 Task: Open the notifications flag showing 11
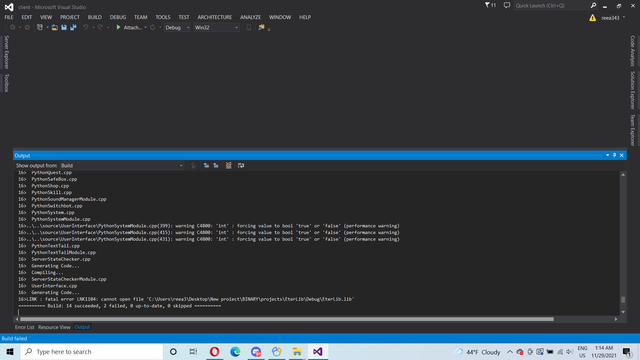coord(490,5)
